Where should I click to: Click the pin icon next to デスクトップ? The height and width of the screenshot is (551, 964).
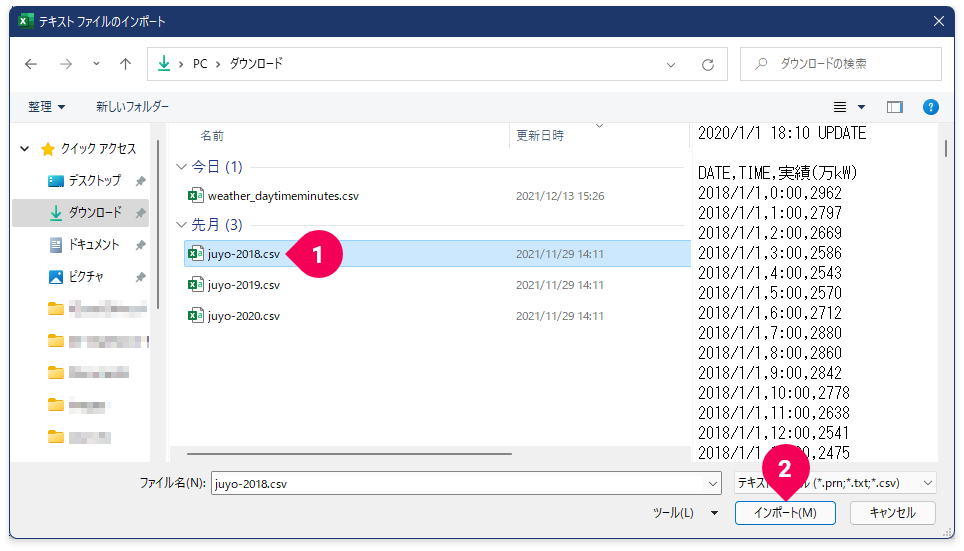(141, 181)
